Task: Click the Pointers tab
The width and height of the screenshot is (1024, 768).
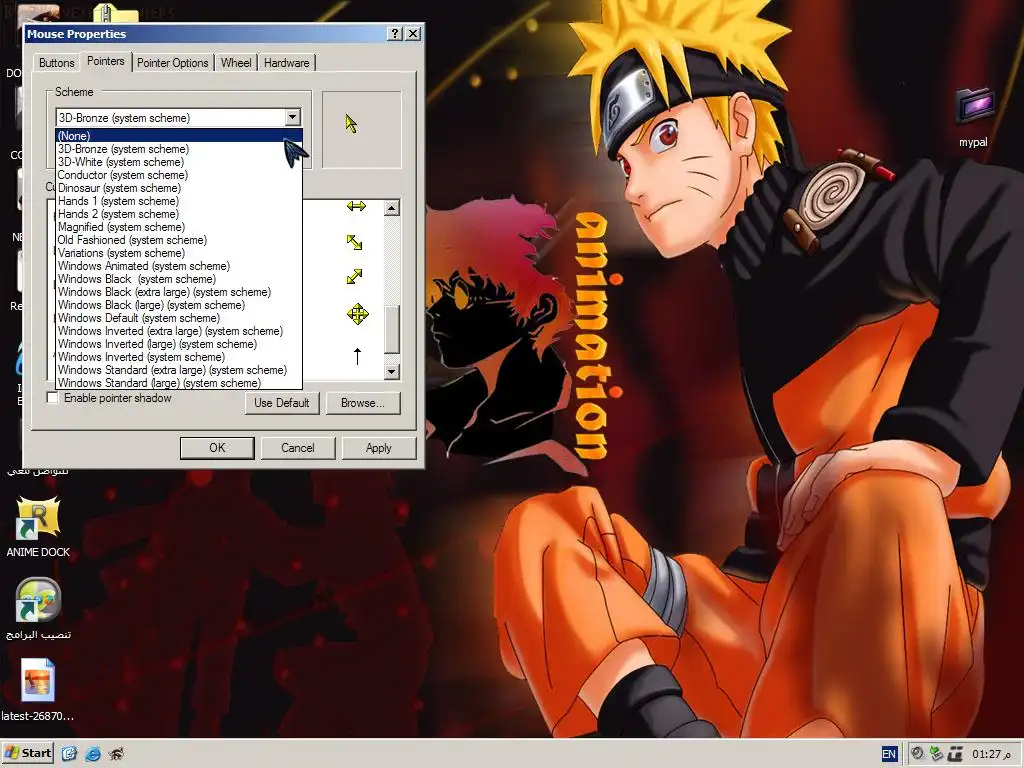Action: (x=106, y=61)
